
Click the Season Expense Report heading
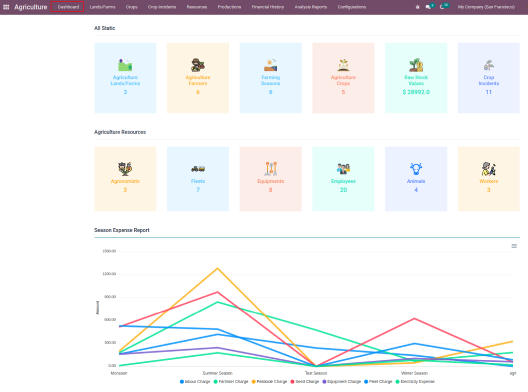(122, 230)
